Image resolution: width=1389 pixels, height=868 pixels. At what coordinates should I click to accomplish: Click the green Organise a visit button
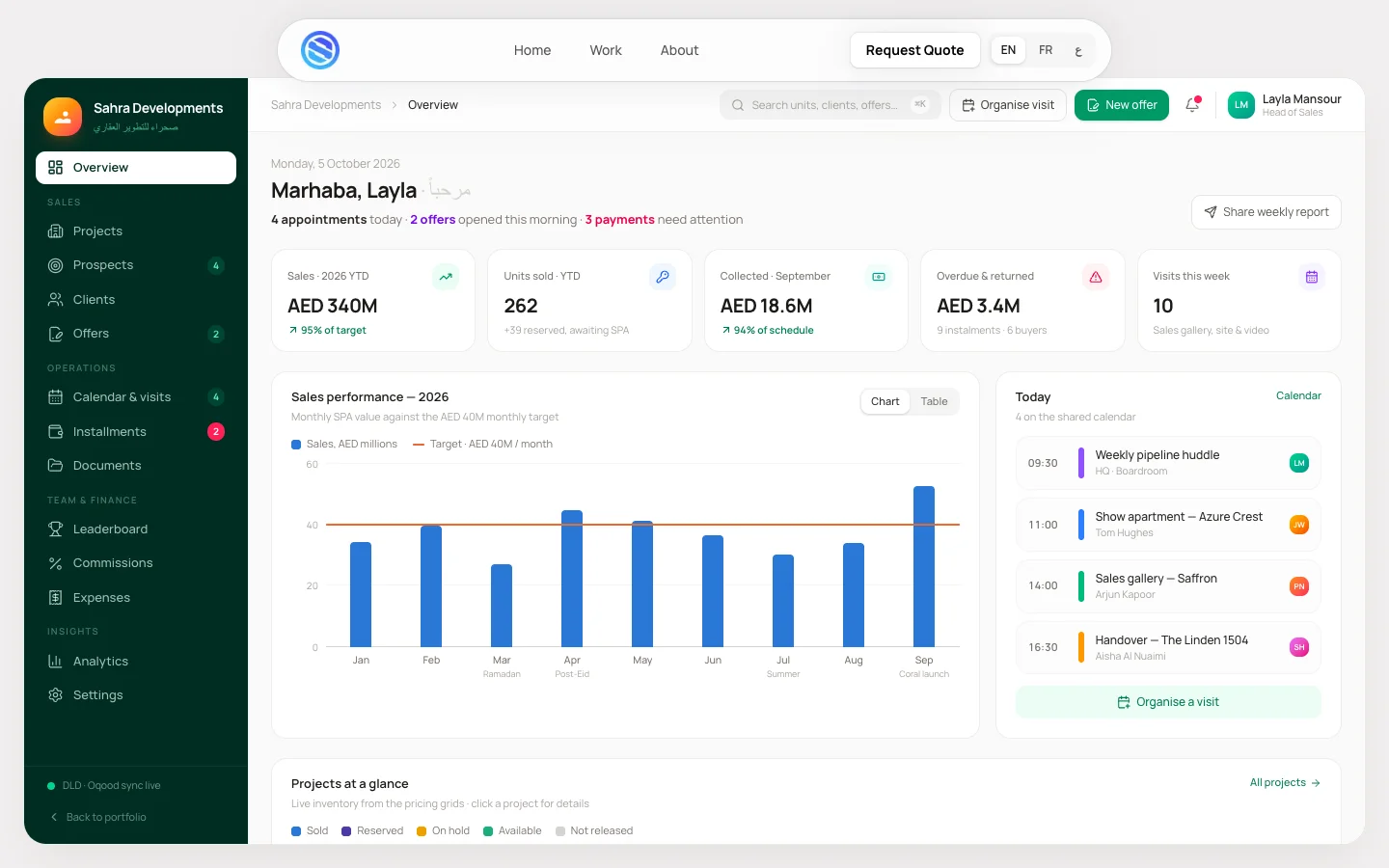pos(1168,702)
